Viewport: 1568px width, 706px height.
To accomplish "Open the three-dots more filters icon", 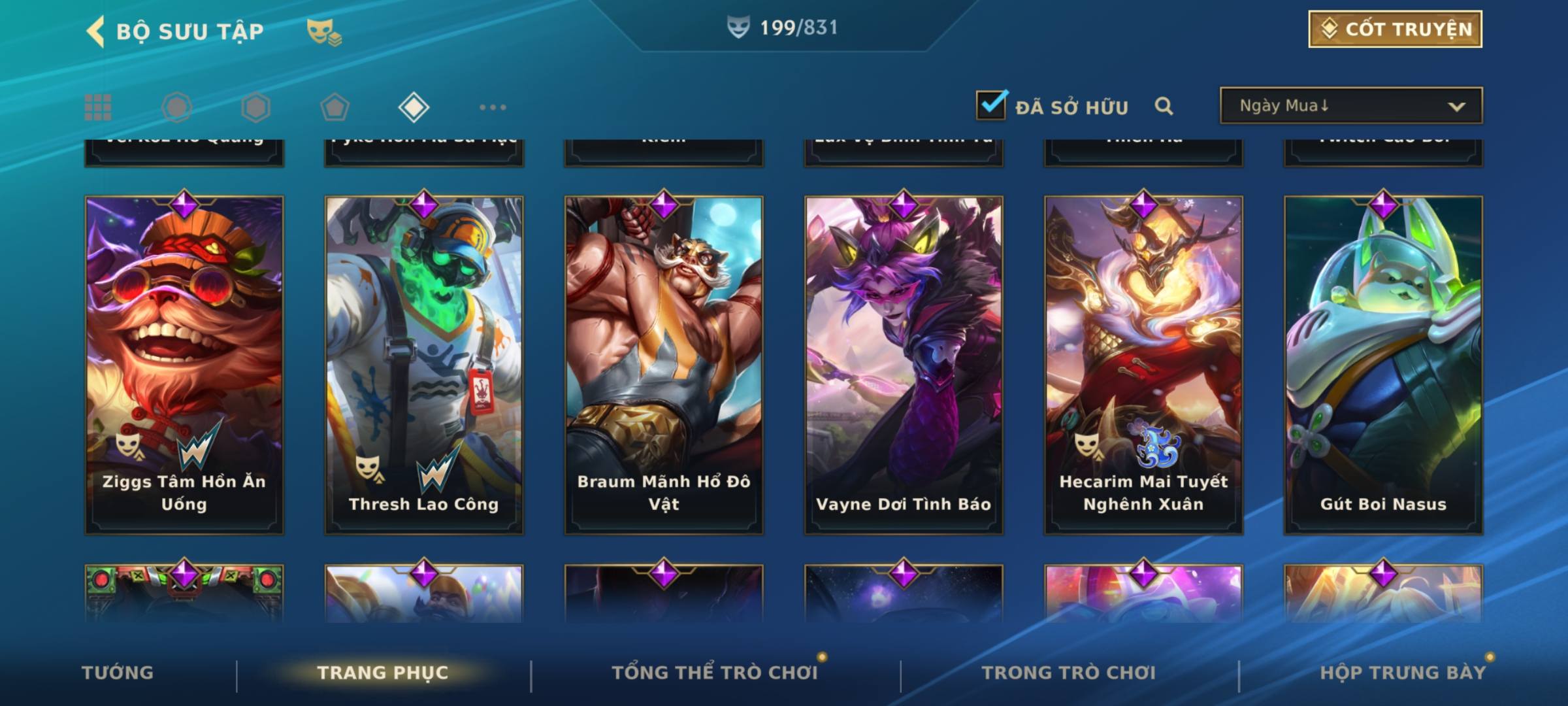I will point(493,107).
